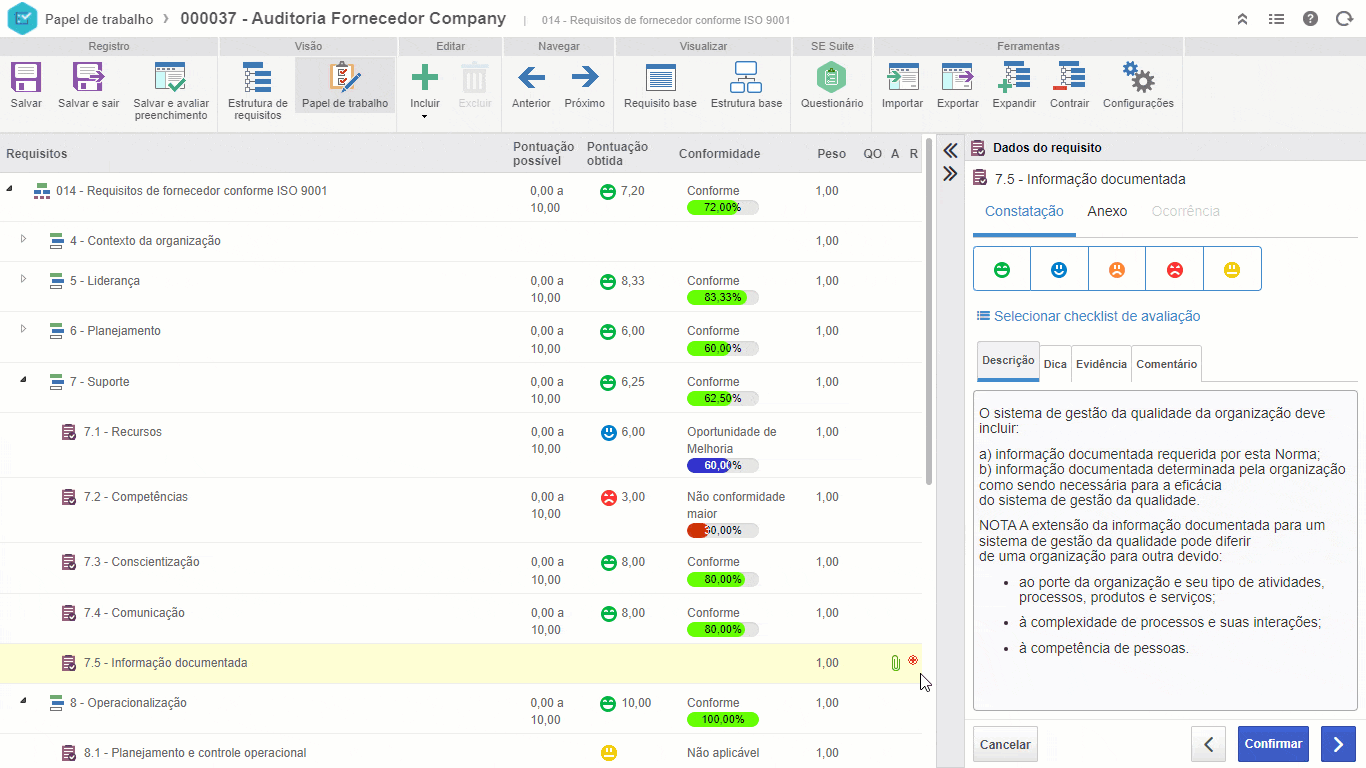Screen dimensions: 1366x768
Task: Click the 72,00% conformity progress bar
Action: tap(722, 207)
